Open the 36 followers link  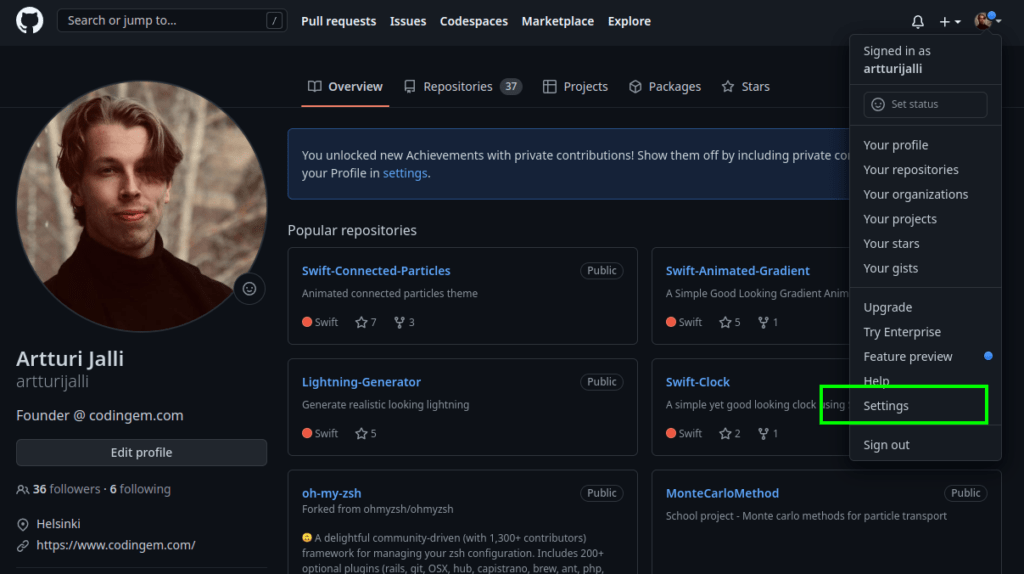coord(67,489)
